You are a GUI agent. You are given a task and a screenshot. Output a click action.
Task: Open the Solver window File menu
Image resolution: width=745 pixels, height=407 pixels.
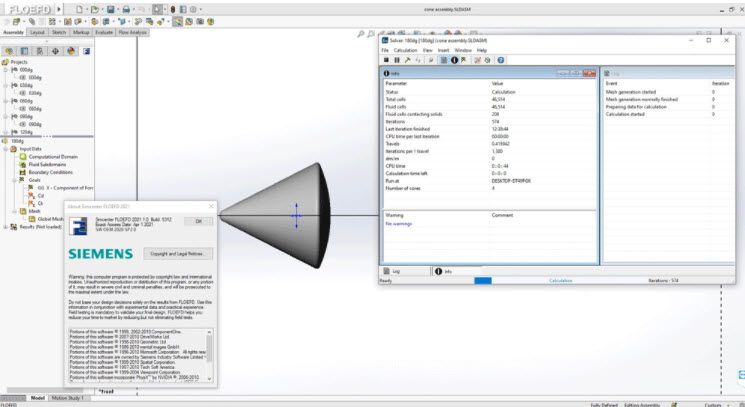pyautogui.click(x=385, y=50)
